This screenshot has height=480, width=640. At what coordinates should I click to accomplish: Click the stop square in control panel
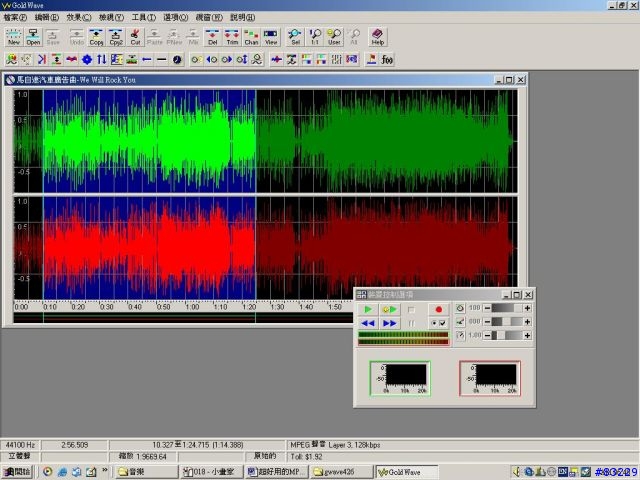pos(411,310)
